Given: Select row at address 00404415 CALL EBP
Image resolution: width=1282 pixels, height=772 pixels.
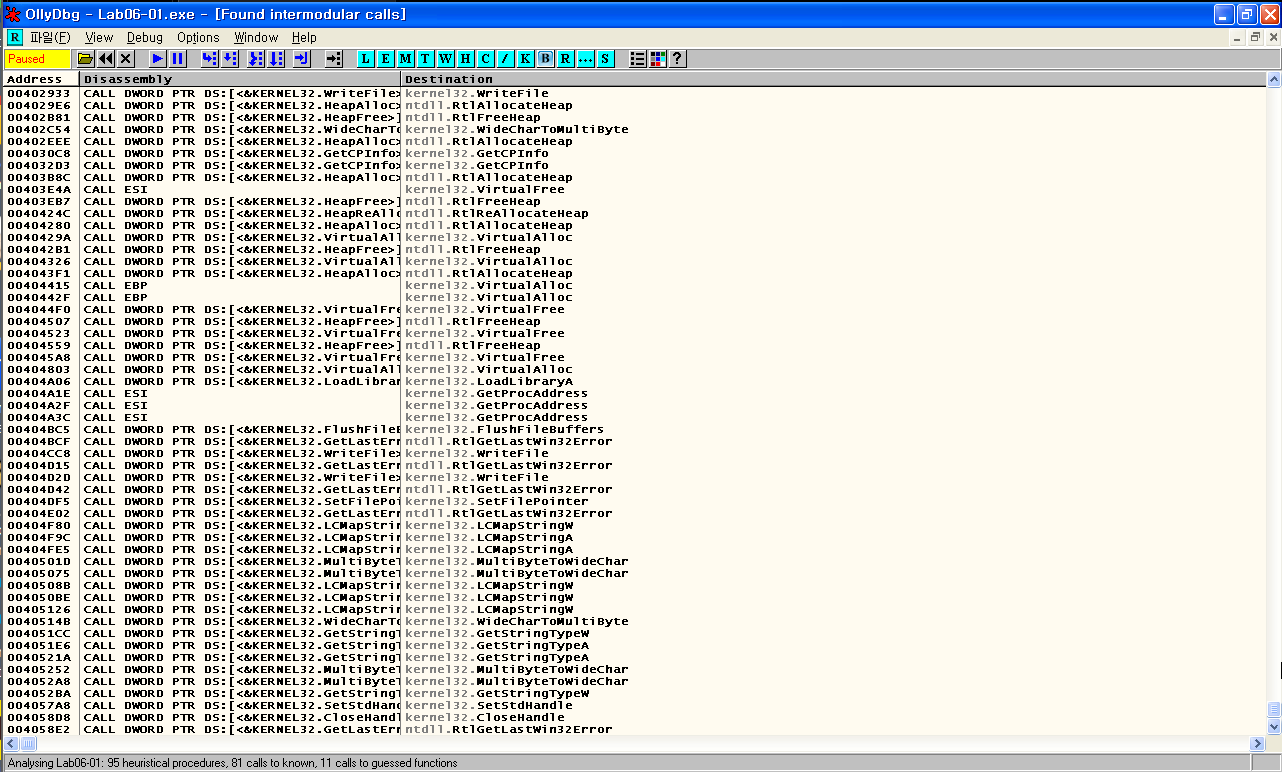Looking at the screenshot, I should (x=634, y=285).
